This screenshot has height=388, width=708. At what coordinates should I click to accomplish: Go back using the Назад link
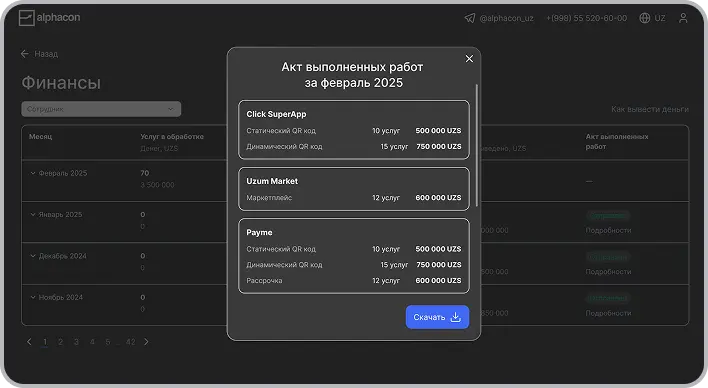[x=39, y=54]
